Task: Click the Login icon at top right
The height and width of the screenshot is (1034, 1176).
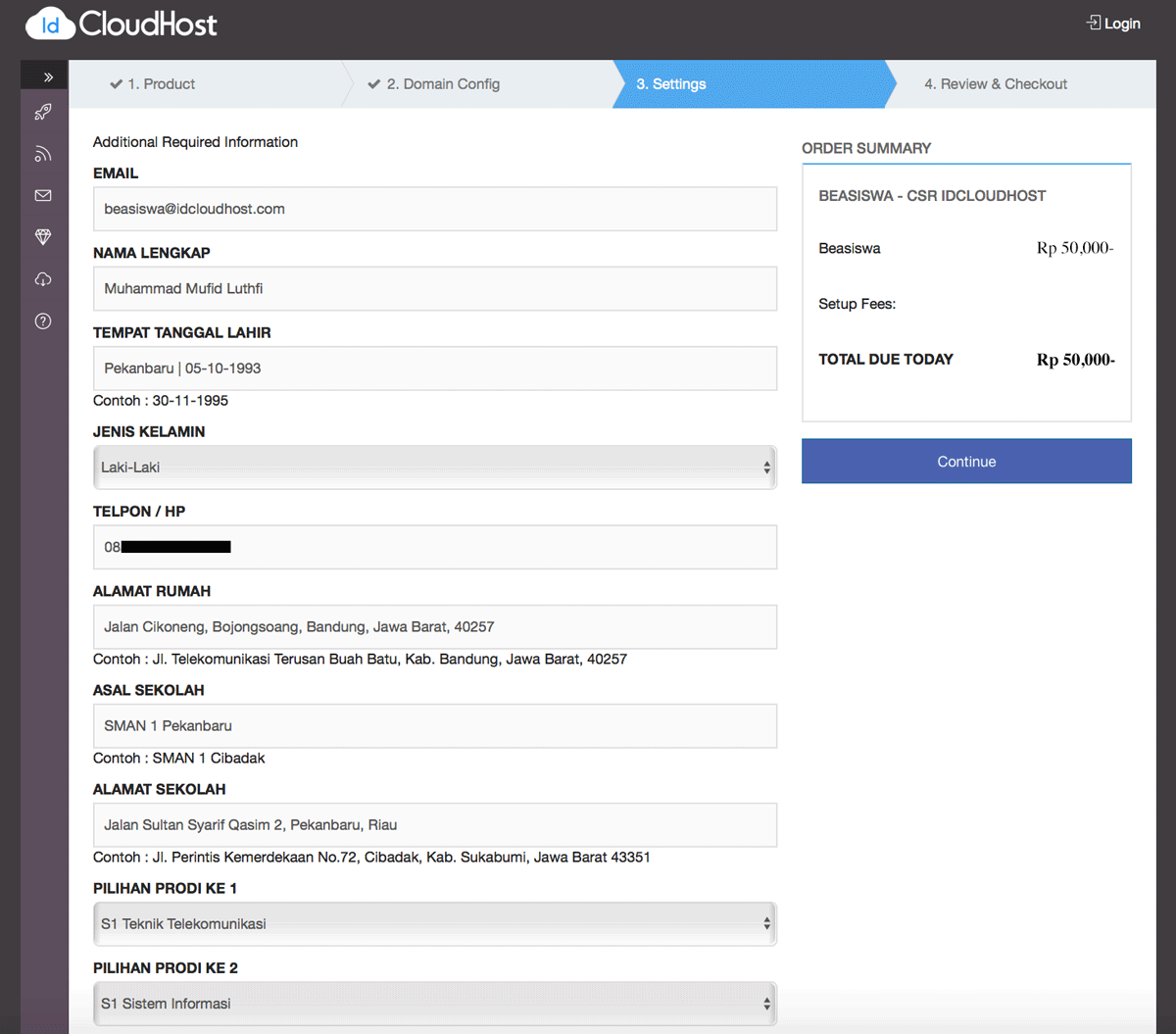Action: (x=1093, y=22)
